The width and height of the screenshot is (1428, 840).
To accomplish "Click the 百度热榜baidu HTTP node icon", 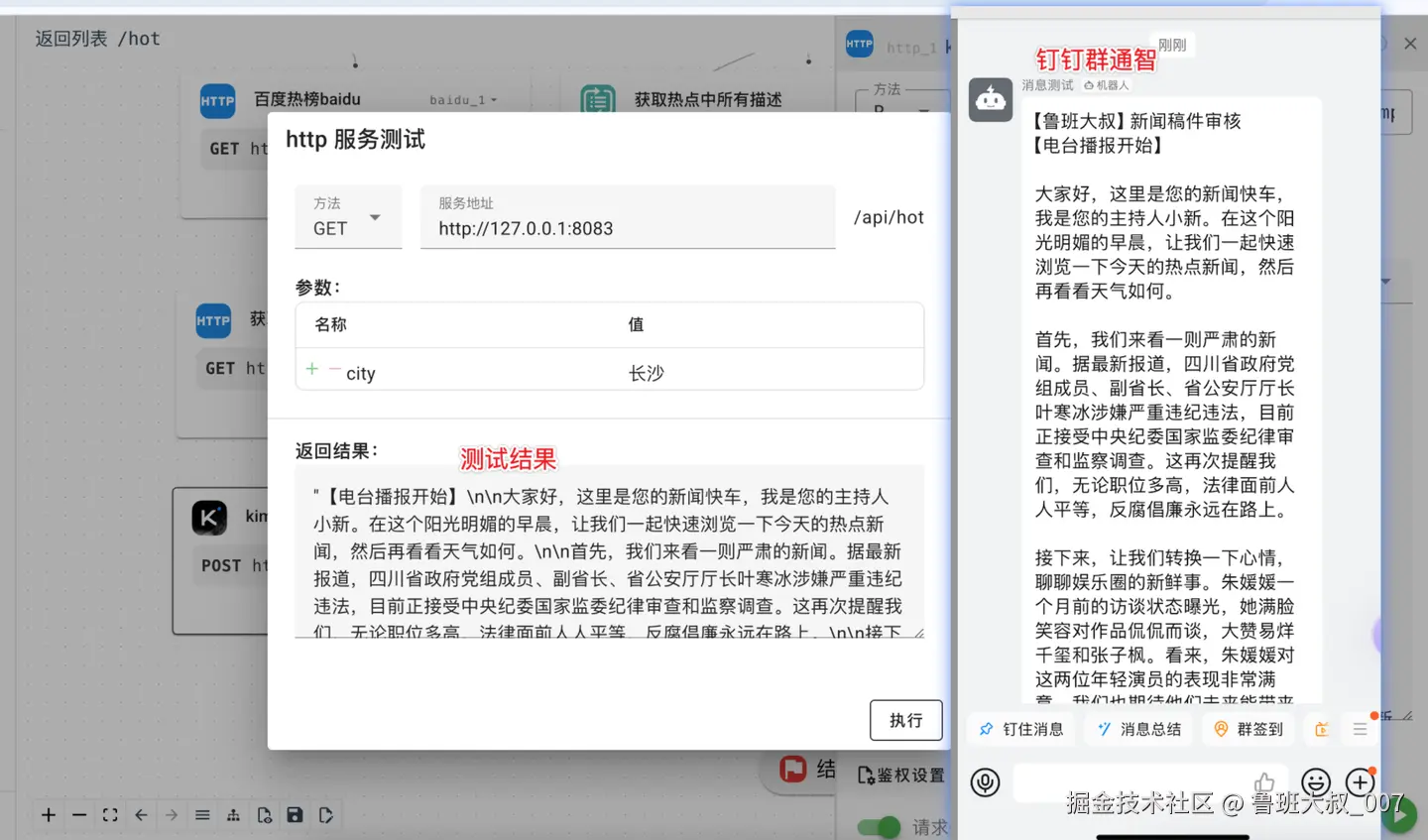I will (x=218, y=101).
